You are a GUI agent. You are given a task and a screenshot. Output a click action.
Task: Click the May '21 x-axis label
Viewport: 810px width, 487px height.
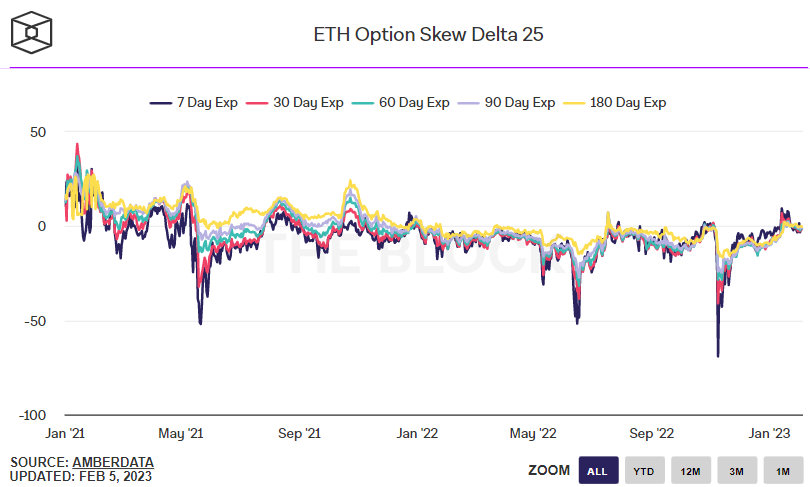(x=181, y=433)
